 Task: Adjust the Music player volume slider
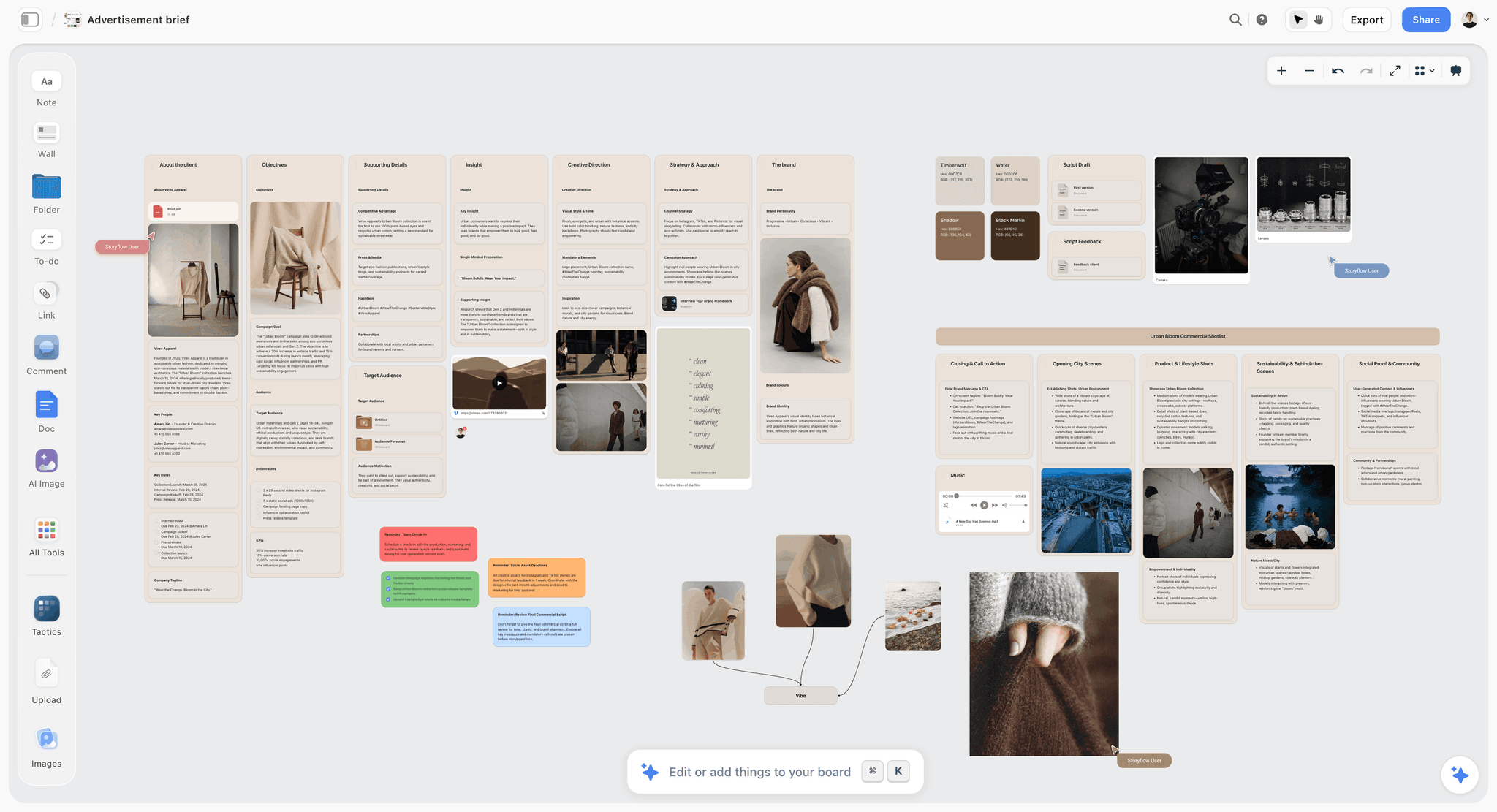(x=1017, y=505)
